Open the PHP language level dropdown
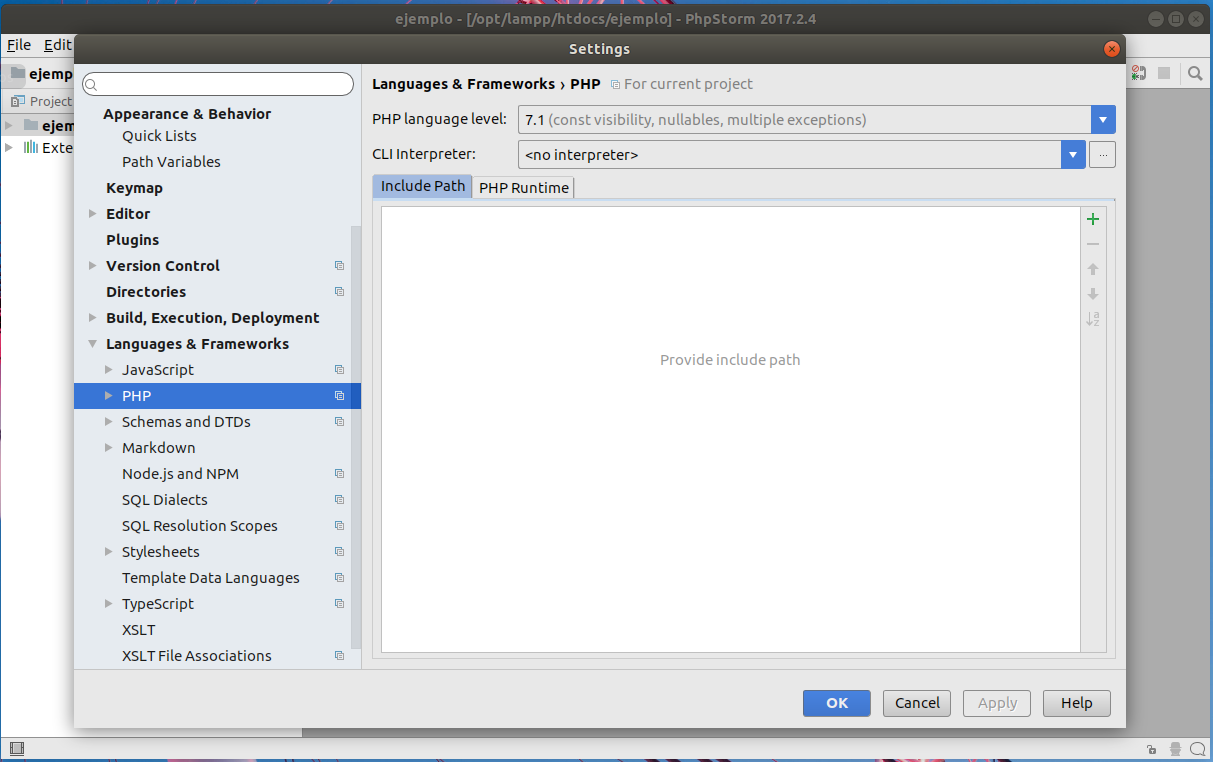The width and height of the screenshot is (1213, 762). pos(1103,119)
